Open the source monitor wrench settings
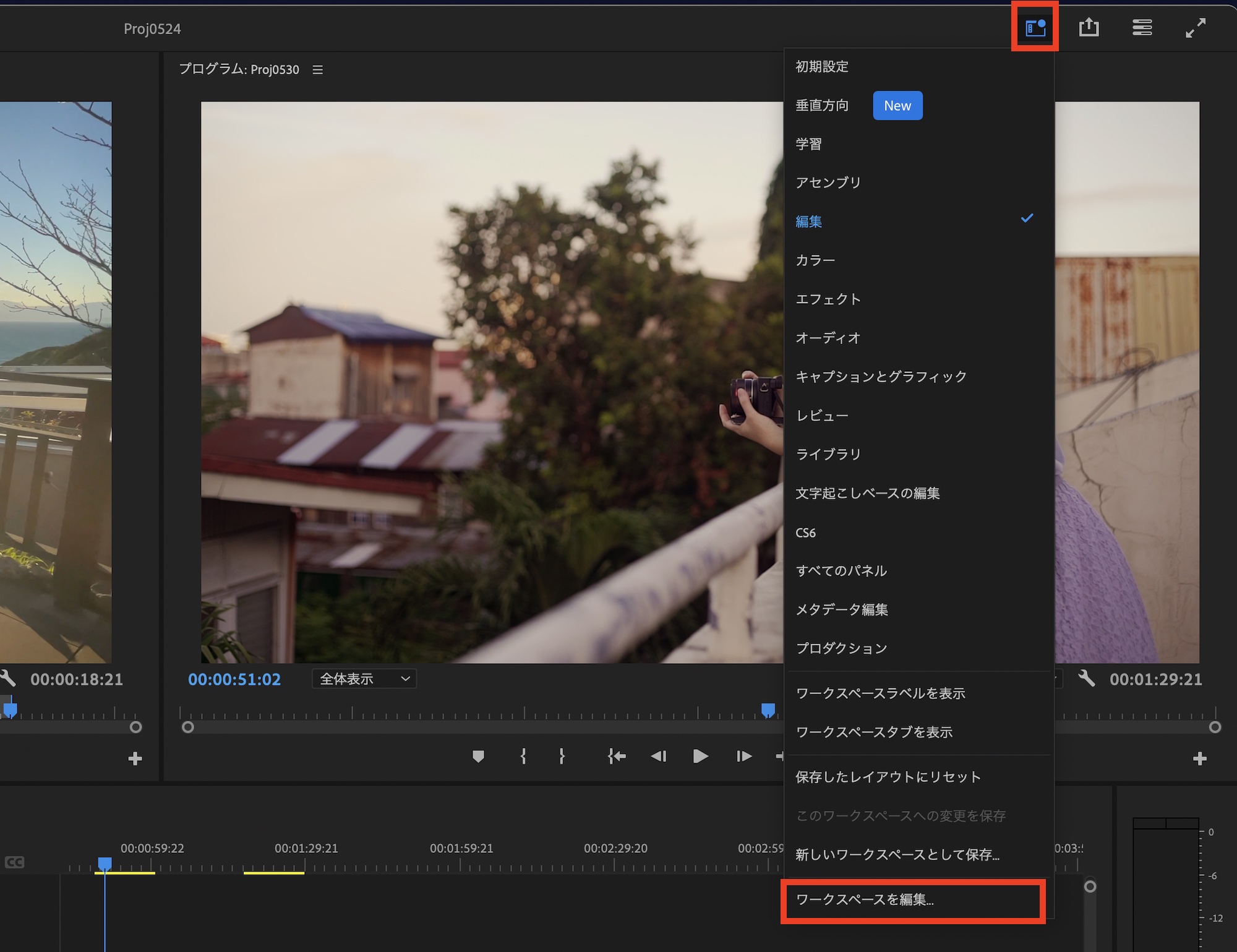Viewport: 1237px width, 952px height. click(7, 679)
